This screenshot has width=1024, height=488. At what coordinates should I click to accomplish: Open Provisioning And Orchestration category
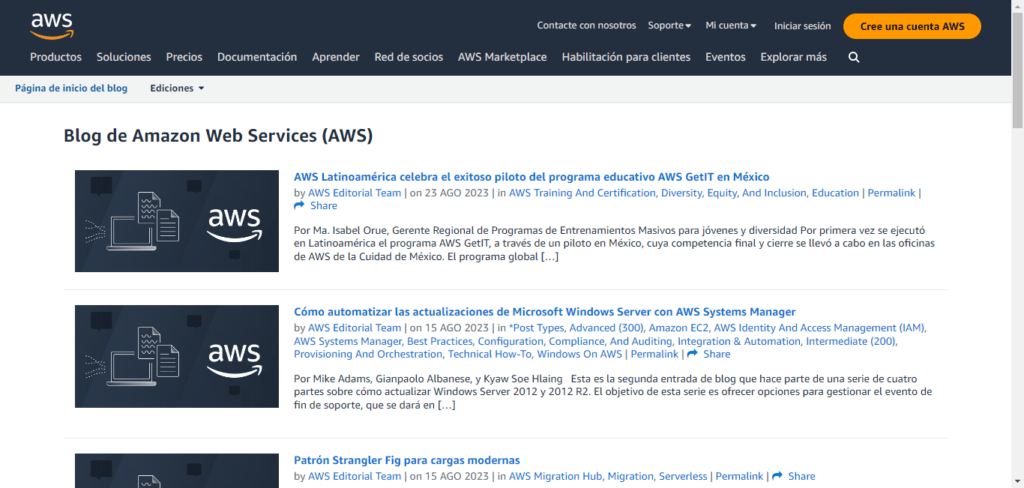[369, 354]
